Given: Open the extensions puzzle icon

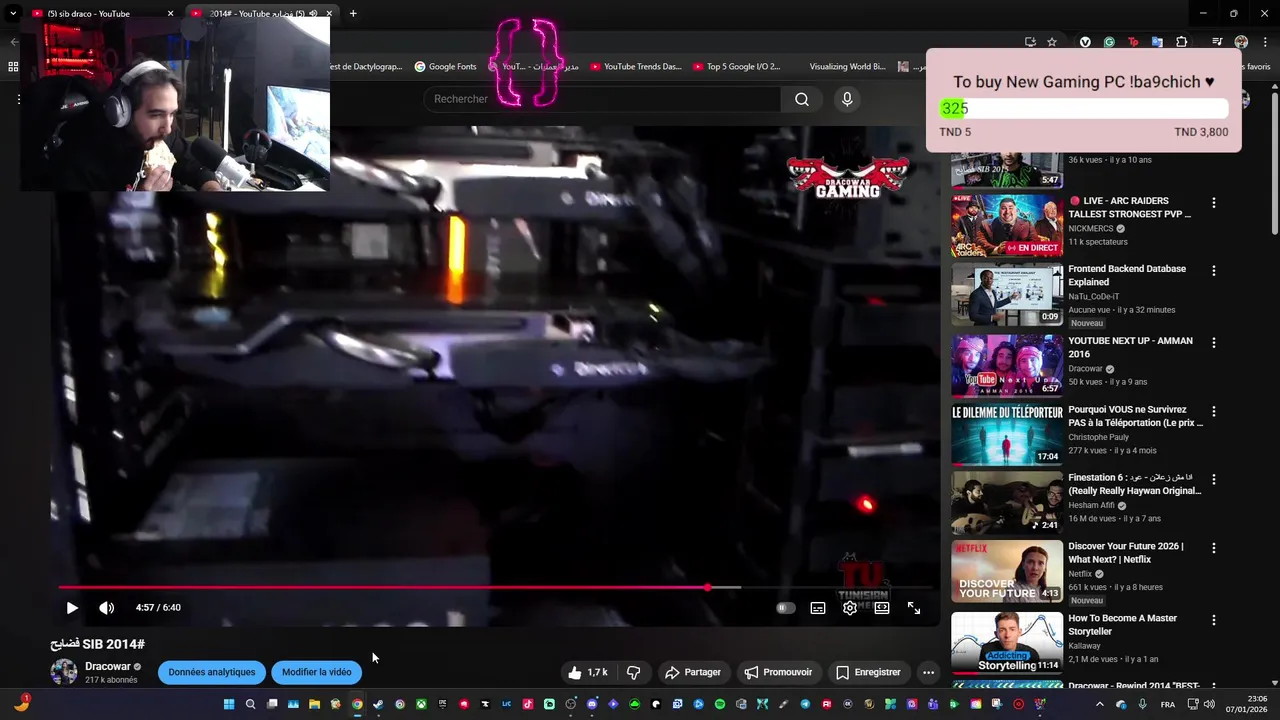Looking at the screenshot, I should point(1182,42).
